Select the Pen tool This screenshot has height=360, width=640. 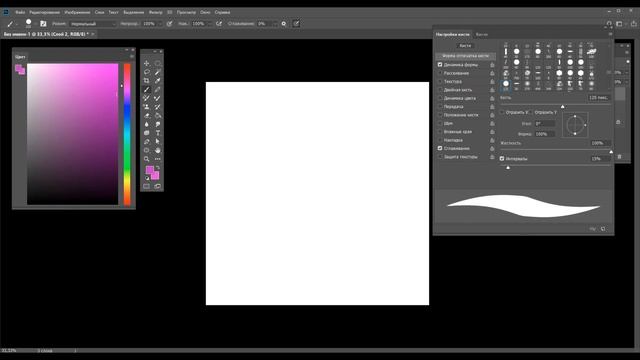[147, 142]
